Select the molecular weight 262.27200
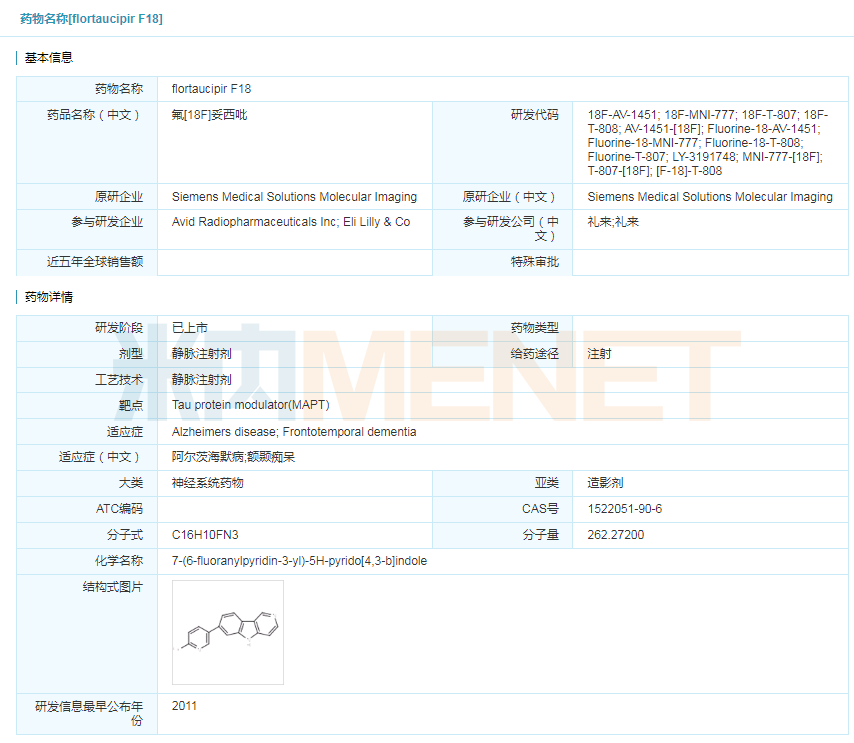This screenshot has width=854, height=743. [x=615, y=535]
